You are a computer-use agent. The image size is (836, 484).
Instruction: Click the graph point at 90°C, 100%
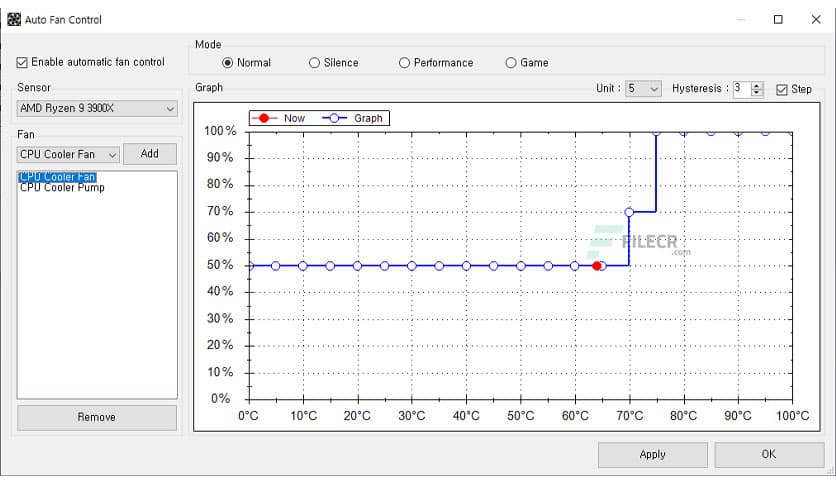(x=738, y=132)
